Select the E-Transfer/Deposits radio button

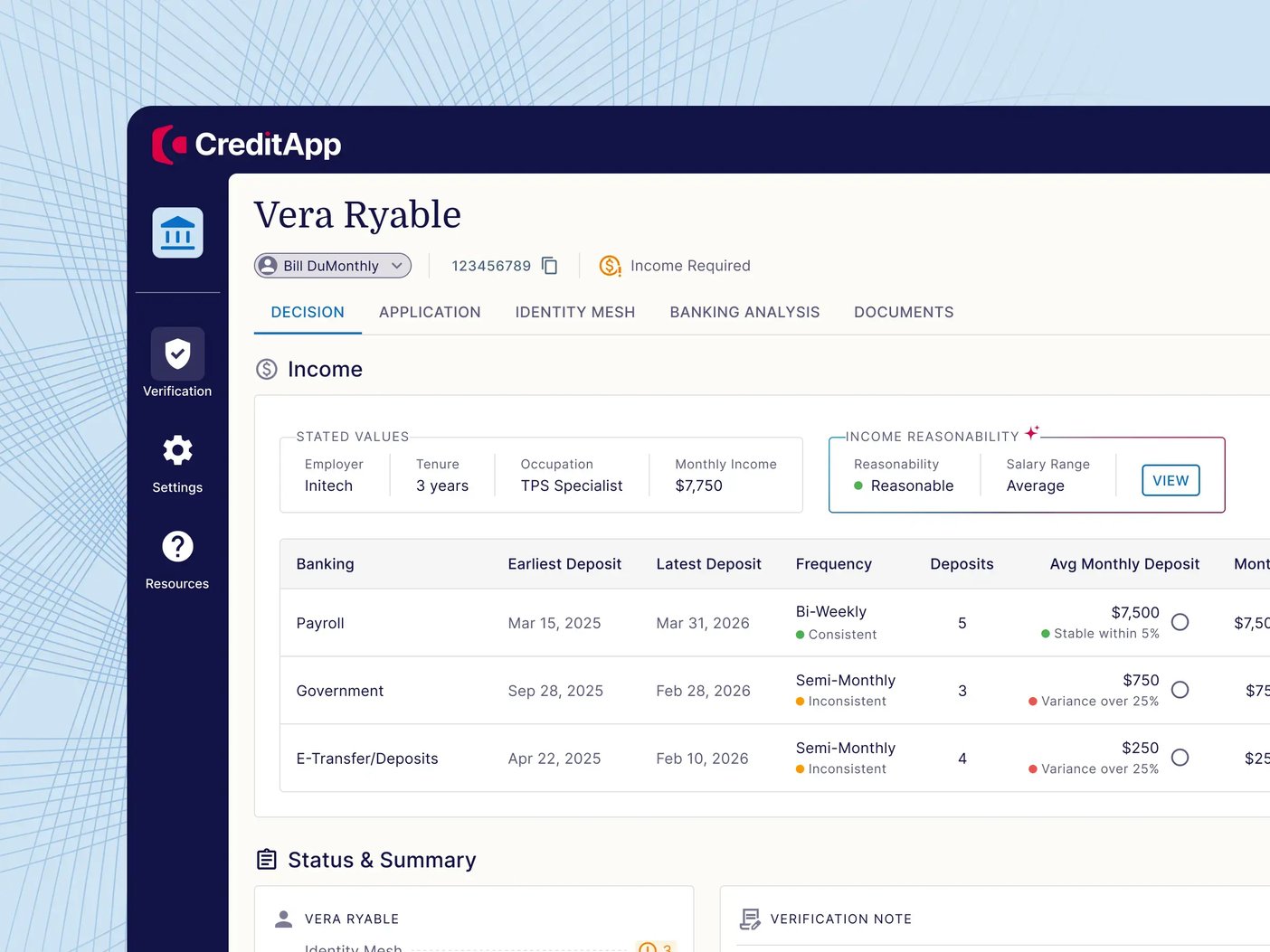point(1180,758)
